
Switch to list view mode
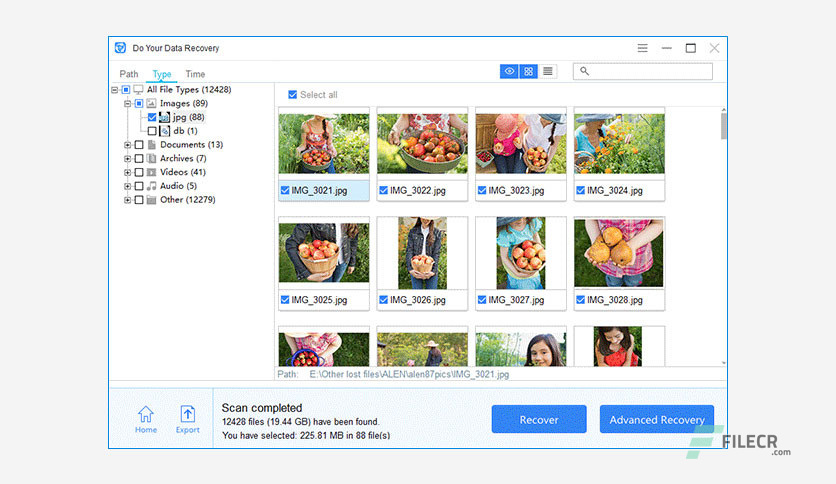pos(548,71)
